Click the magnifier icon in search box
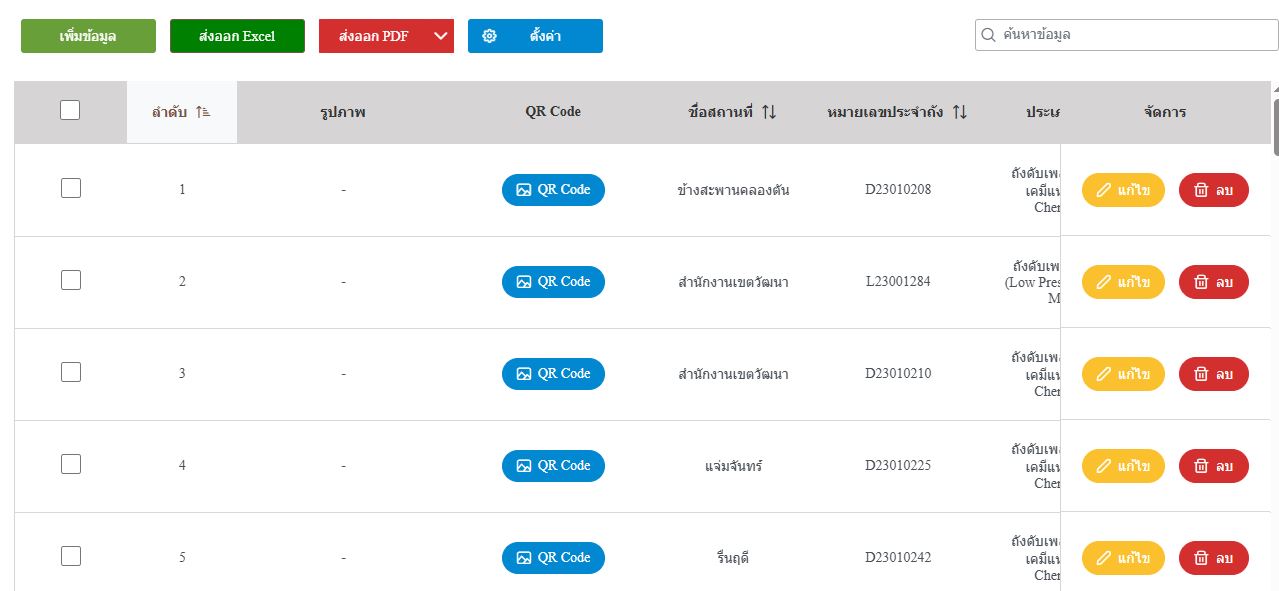Image resolution: width=1279 pixels, height=591 pixels. pyautogui.click(x=988, y=35)
